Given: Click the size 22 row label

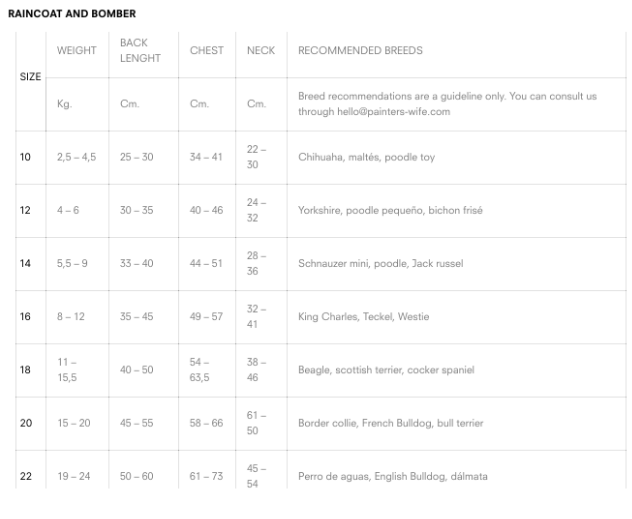Looking at the screenshot, I should pyautogui.click(x=25, y=476).
